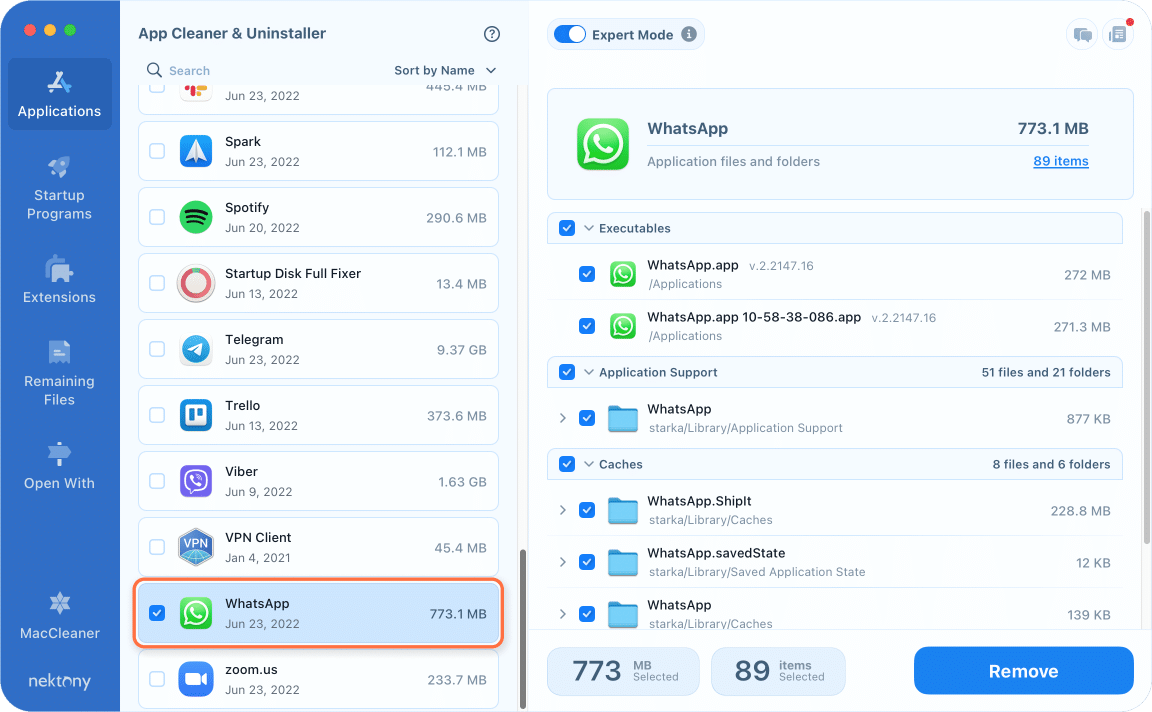Uncheck the Executables group checkbox
The image size is (1152, 712).
coord(567,228)
